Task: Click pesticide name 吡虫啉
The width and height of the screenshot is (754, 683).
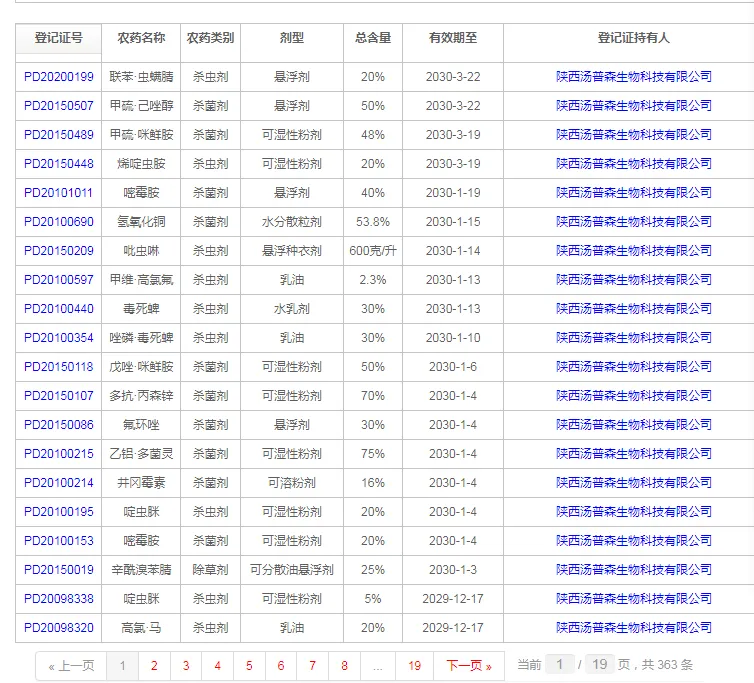Action: tap(141, 251)
